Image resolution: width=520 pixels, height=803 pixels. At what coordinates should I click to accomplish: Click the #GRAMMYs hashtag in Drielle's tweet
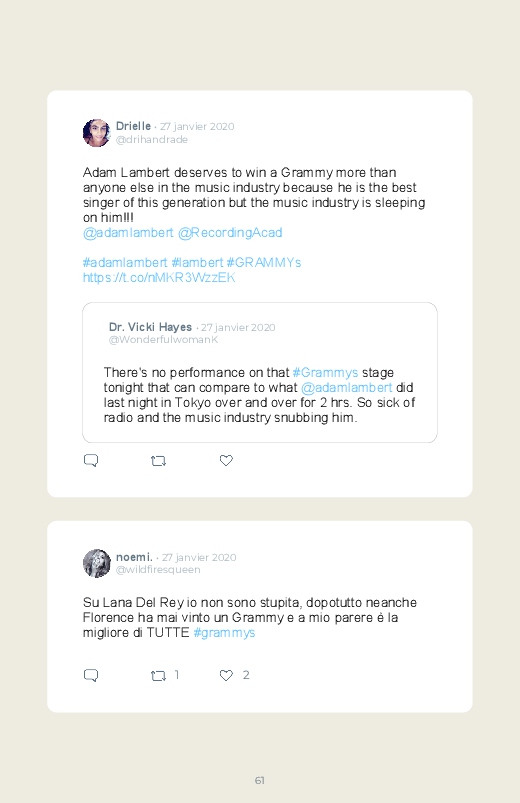(x=264, y=263)
